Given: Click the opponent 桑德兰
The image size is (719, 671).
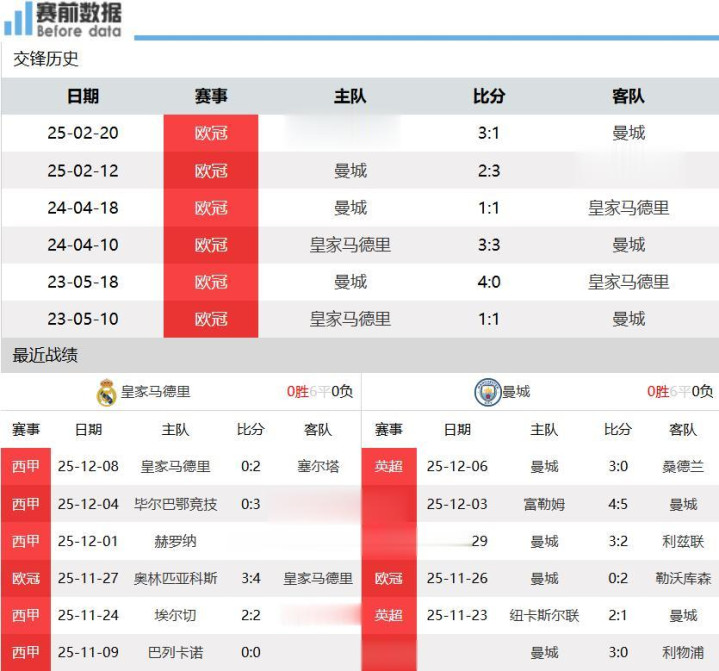Looking at the screenshot, I should tap(683, 466).
